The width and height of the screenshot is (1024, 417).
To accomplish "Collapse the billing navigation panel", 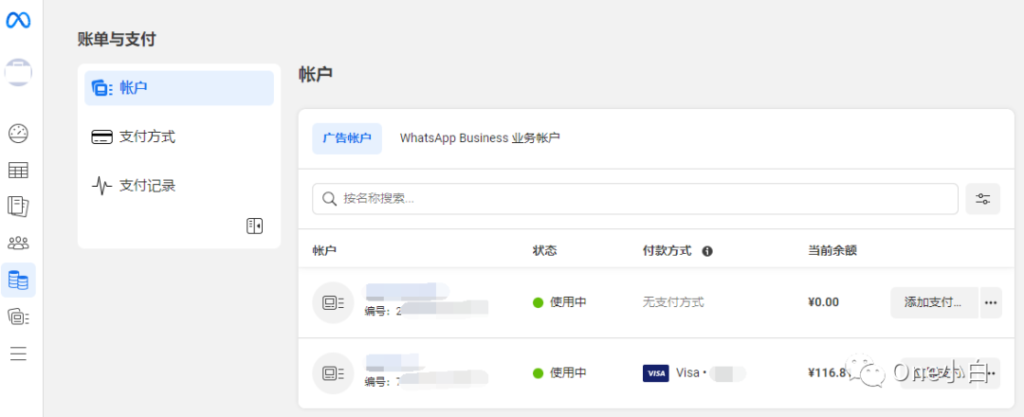I will coord(255,226).
